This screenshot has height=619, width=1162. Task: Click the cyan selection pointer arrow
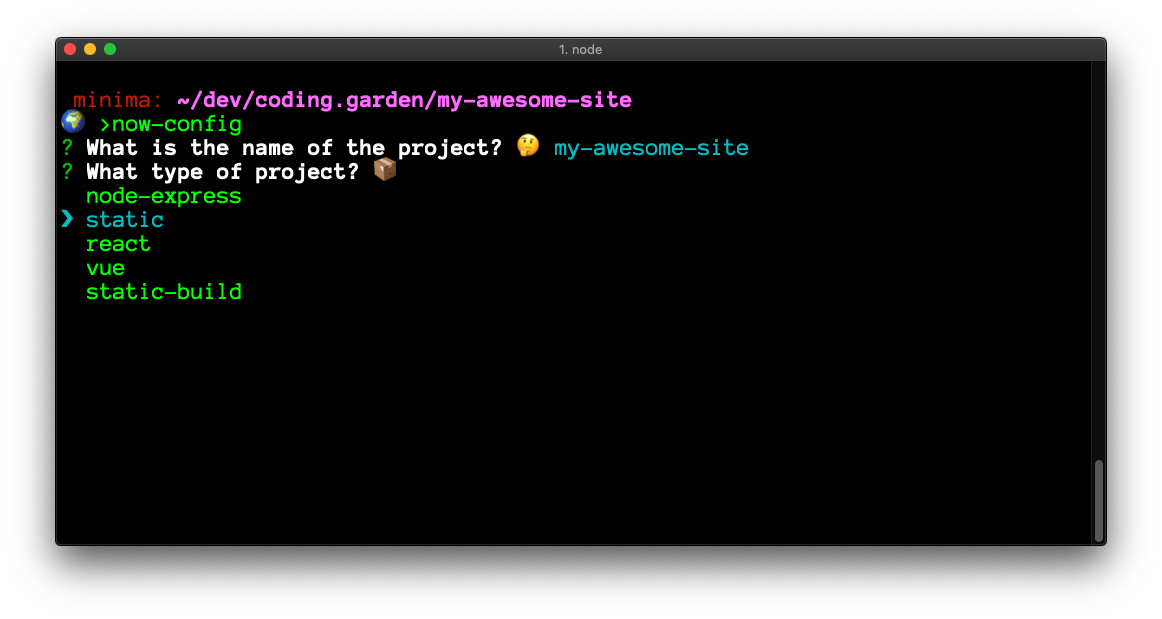[67, 219]
